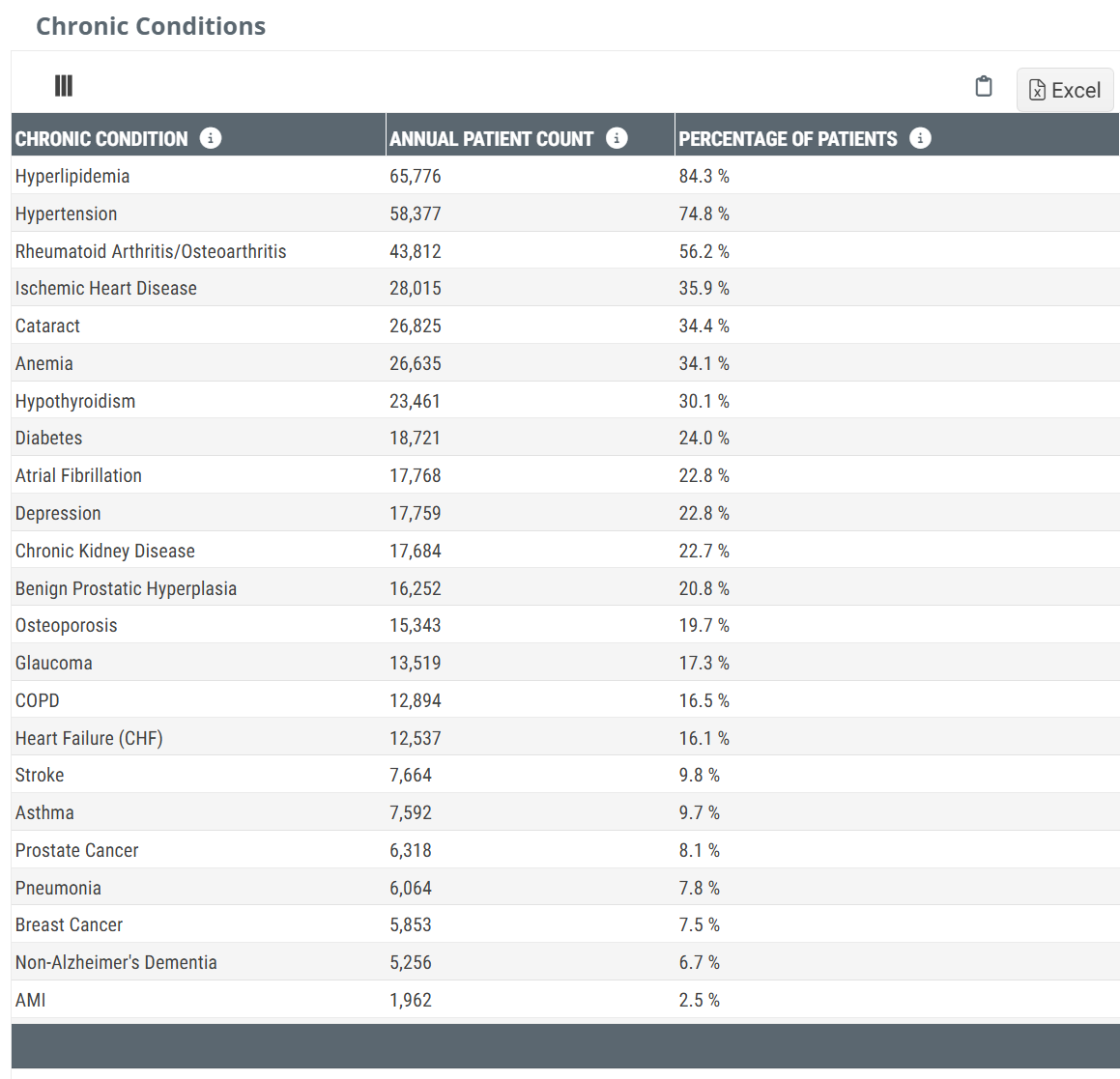Select the Chronic Kidney Disease row

click(105, 551)
